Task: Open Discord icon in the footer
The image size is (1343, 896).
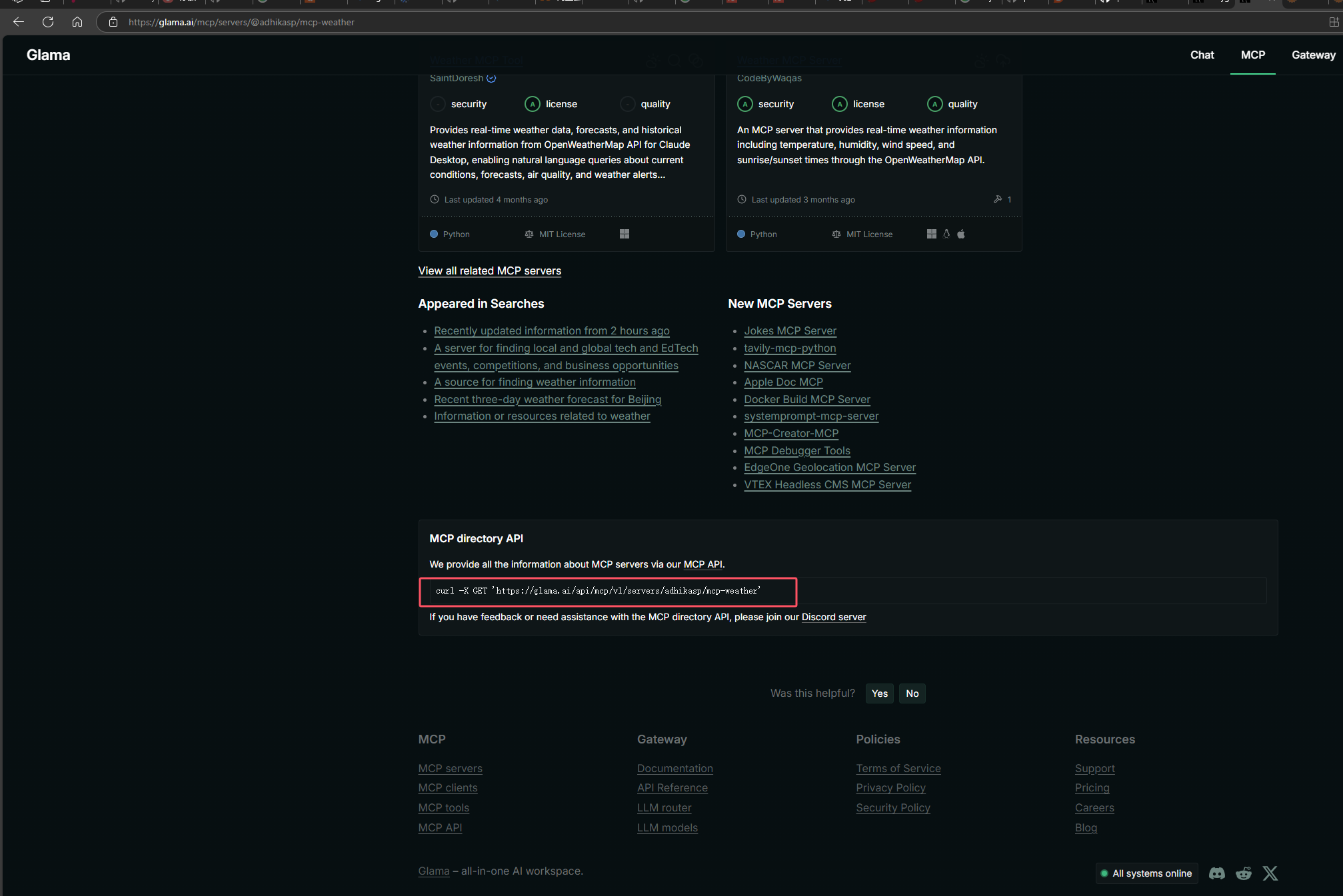Action: click(1217, 873)
